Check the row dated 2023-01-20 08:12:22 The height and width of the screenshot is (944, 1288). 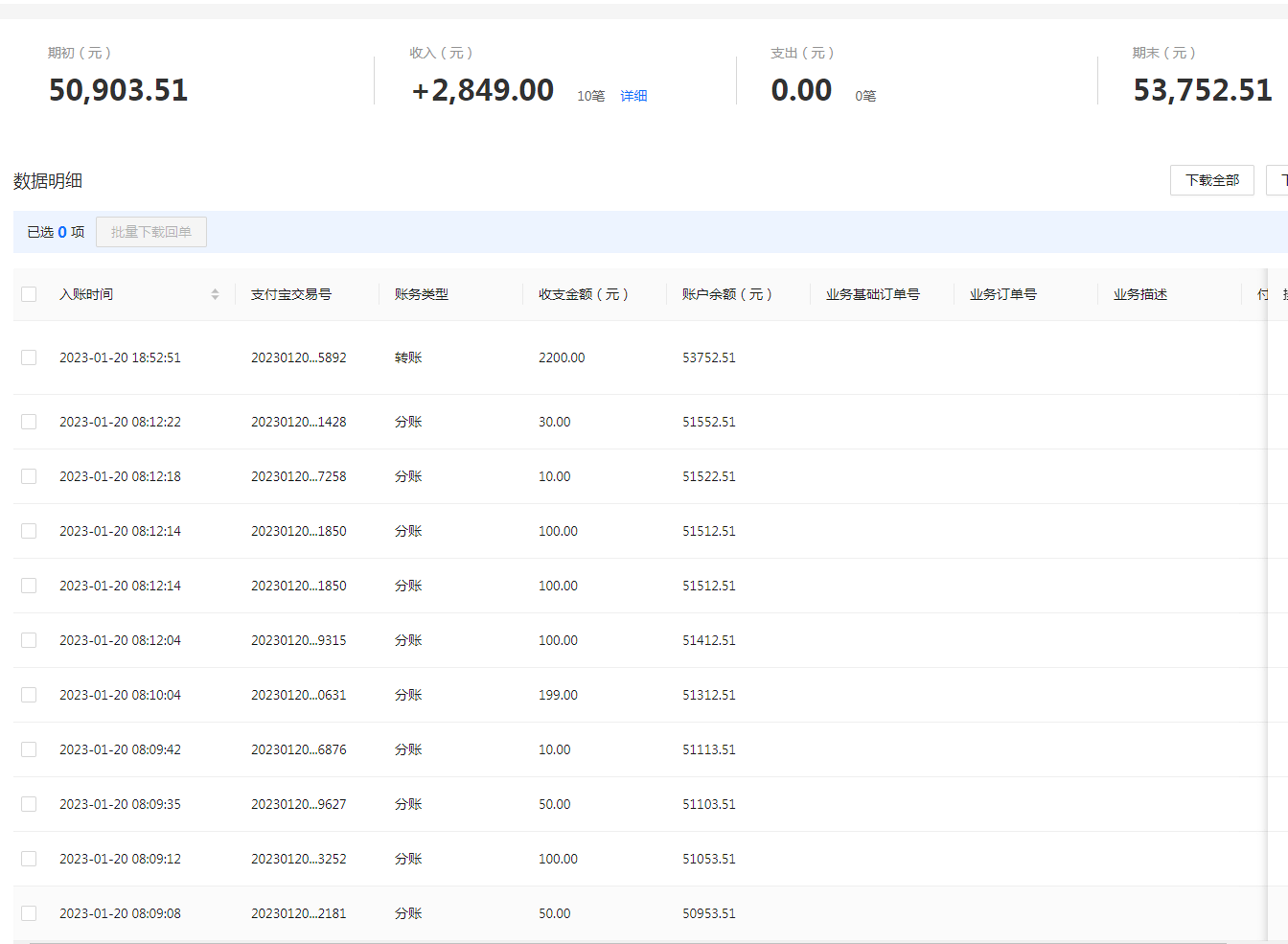coord(29,422)
